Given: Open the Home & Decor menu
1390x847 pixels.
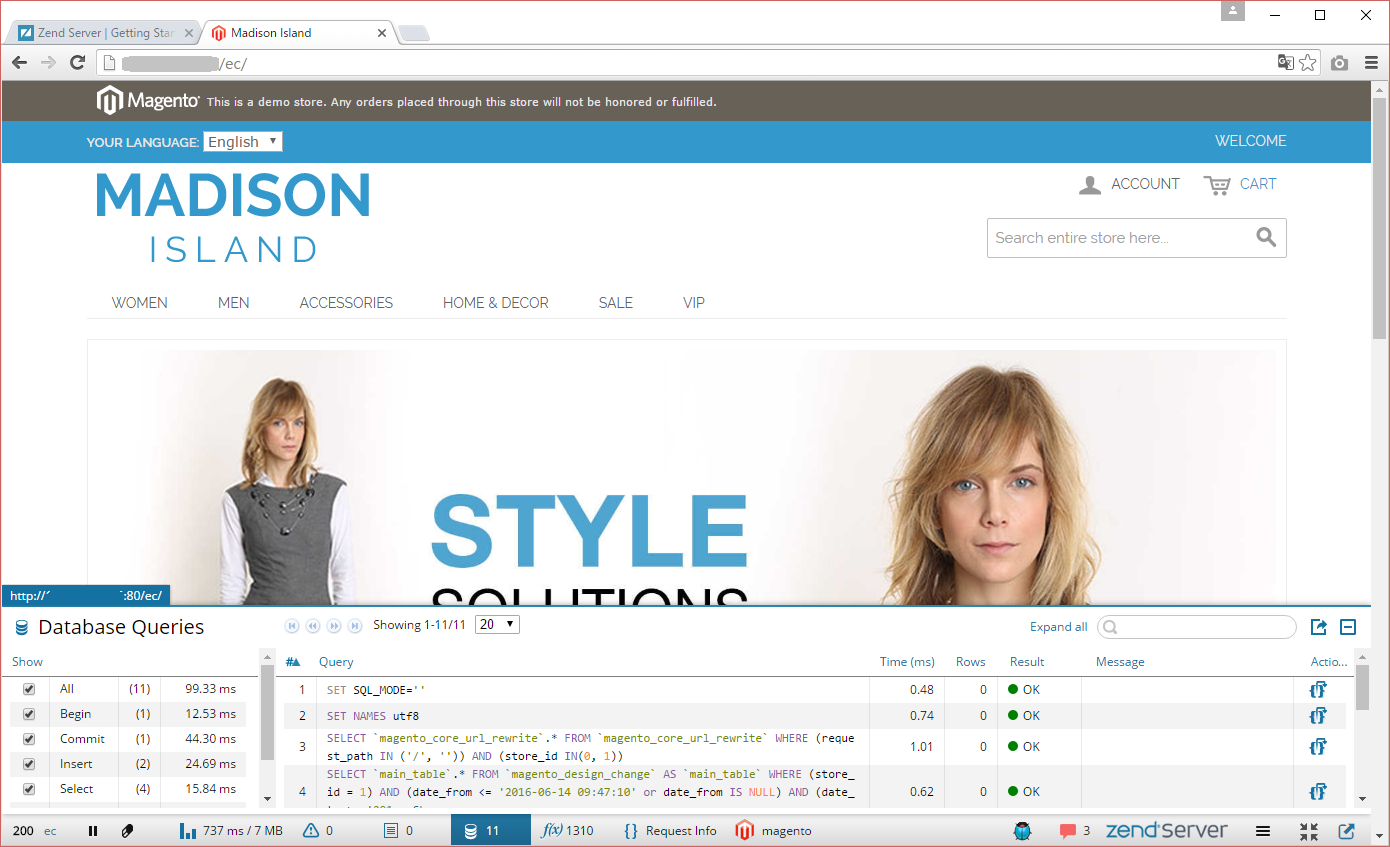Looking at the screenshot, I should 495,303.
